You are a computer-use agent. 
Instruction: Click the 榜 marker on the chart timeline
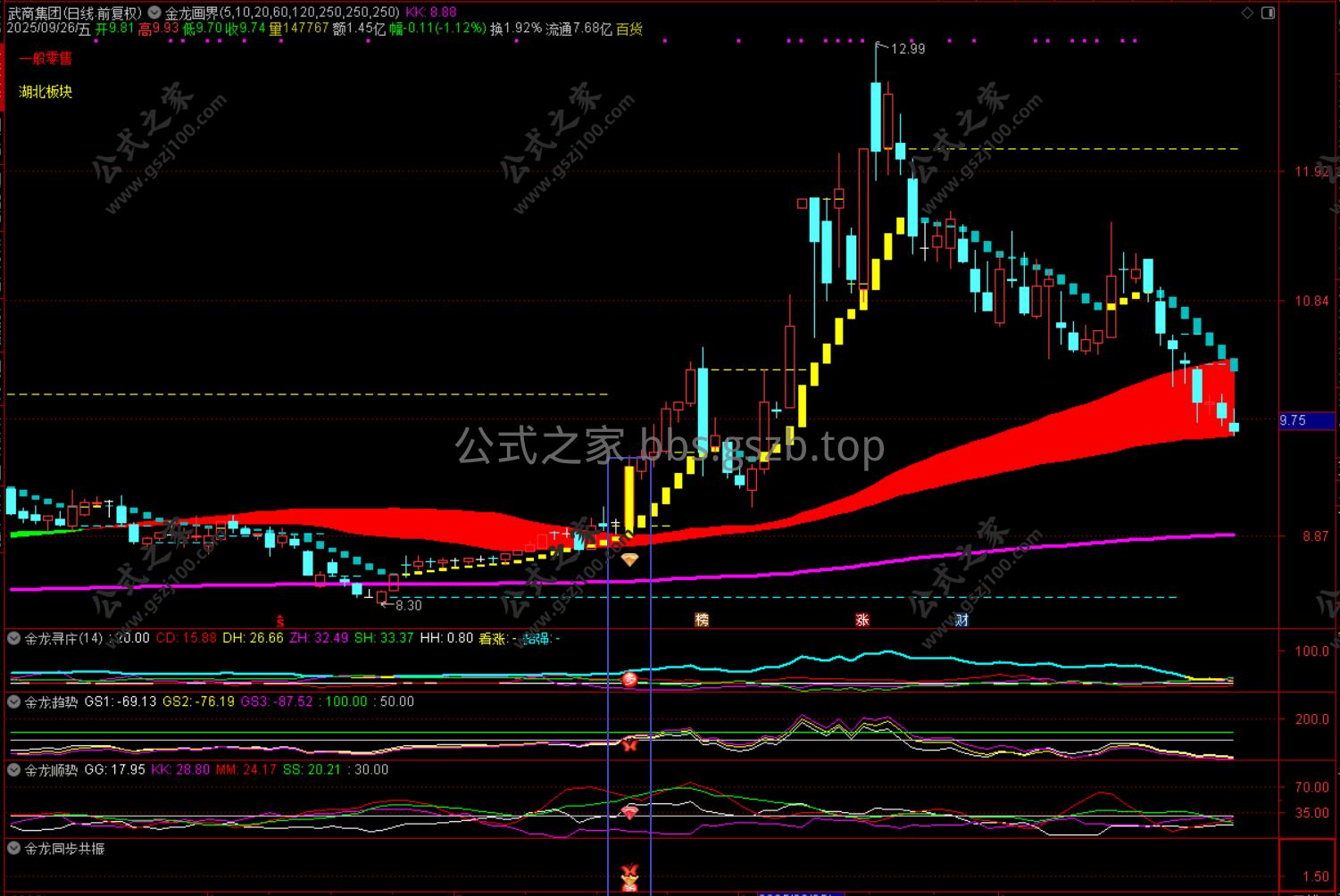click(702, 619)
